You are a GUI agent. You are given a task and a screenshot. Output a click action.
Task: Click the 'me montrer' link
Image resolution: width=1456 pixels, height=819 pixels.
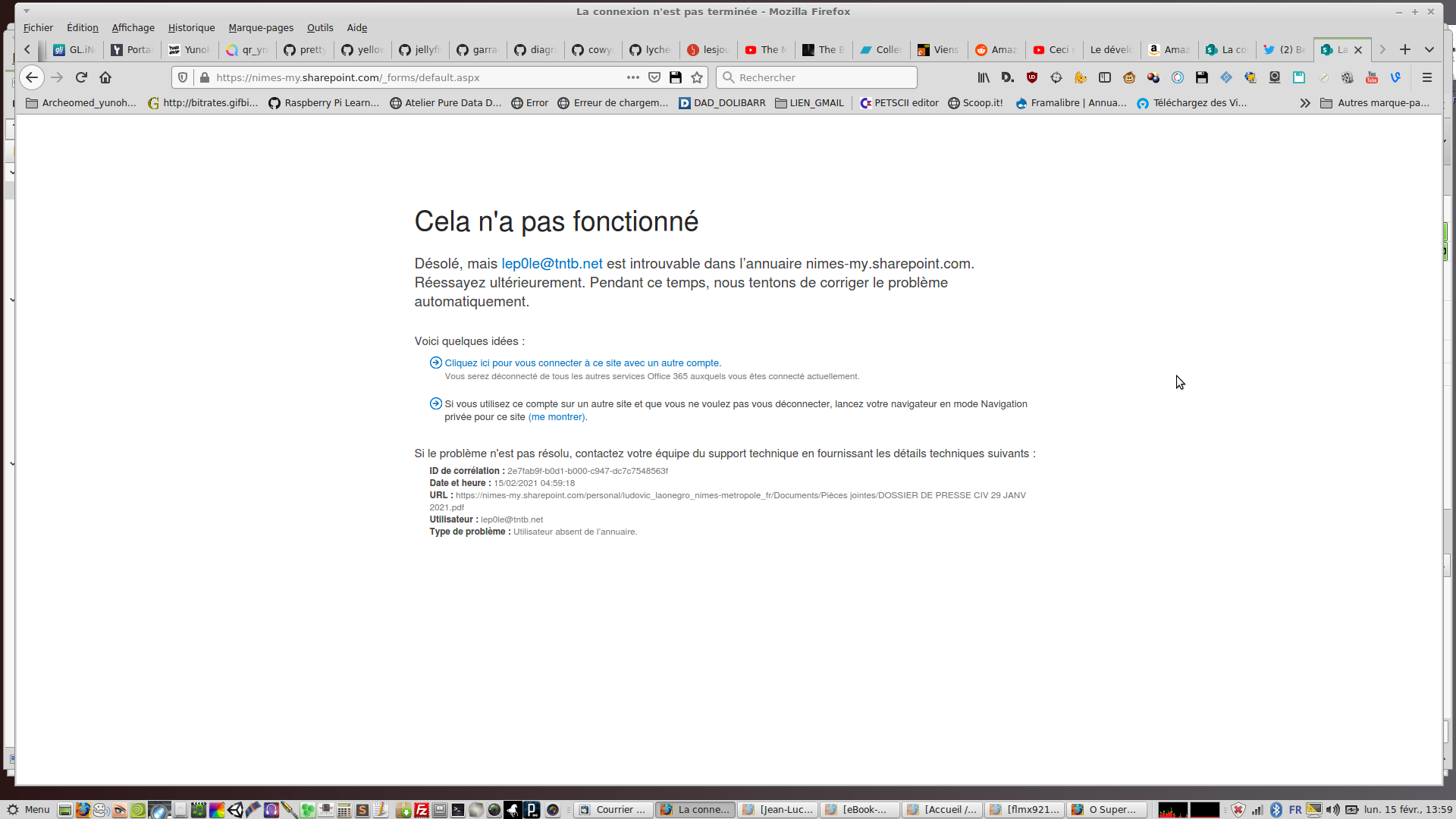pyautogui.click(x=557, y=417)
